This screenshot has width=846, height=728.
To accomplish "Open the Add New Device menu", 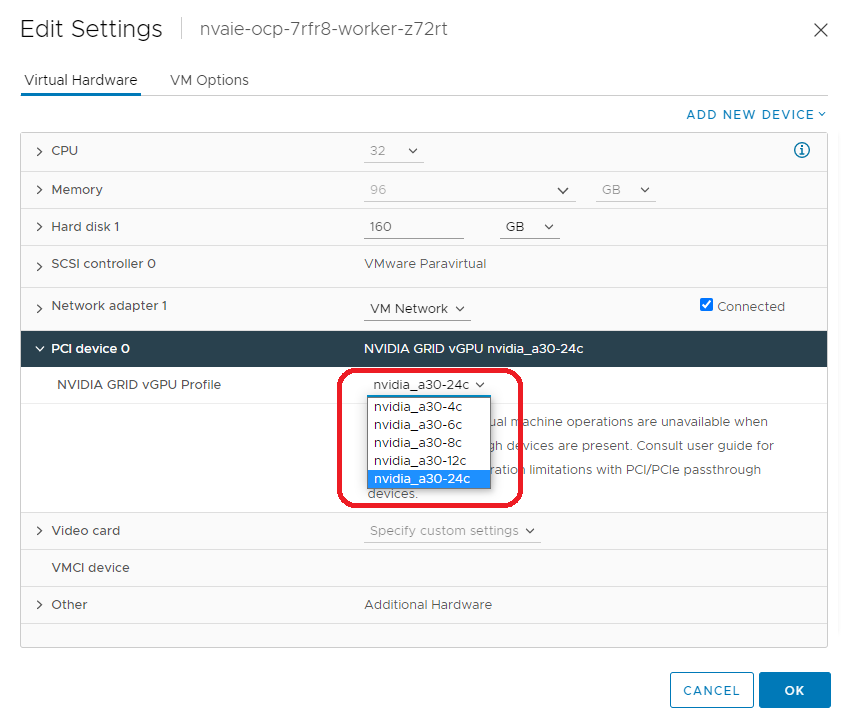I will [x=756, y=114].
